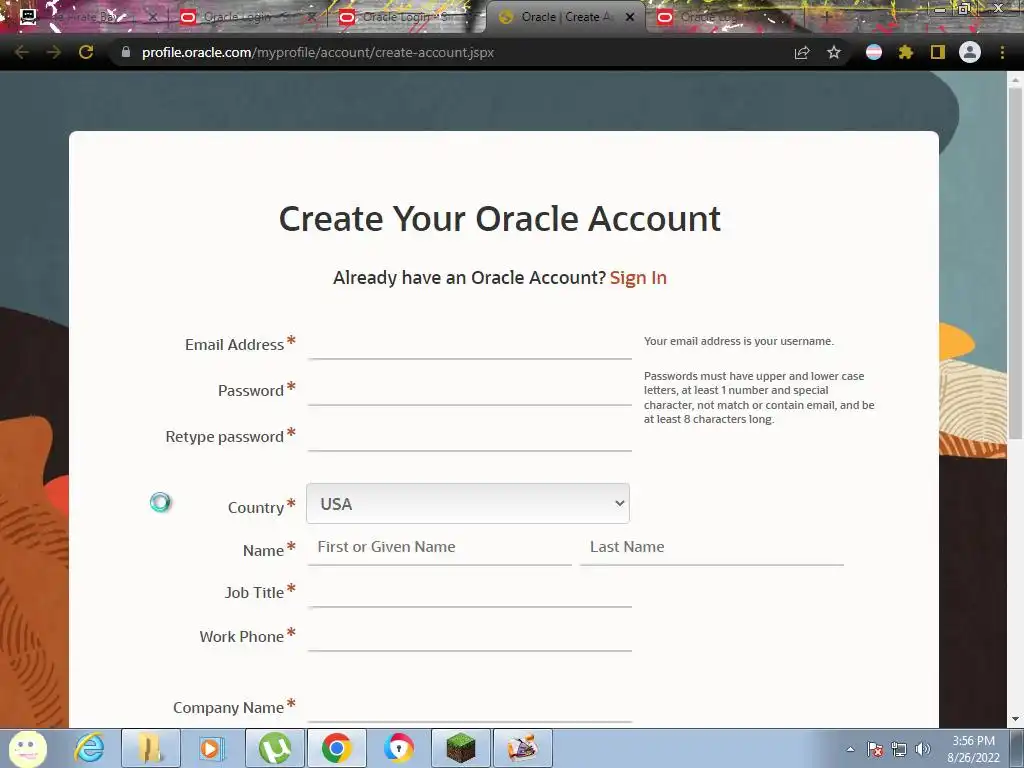Viewport: 1024px width, 768px height.
Task: Open the browser side panel icon
Action: 938,52
